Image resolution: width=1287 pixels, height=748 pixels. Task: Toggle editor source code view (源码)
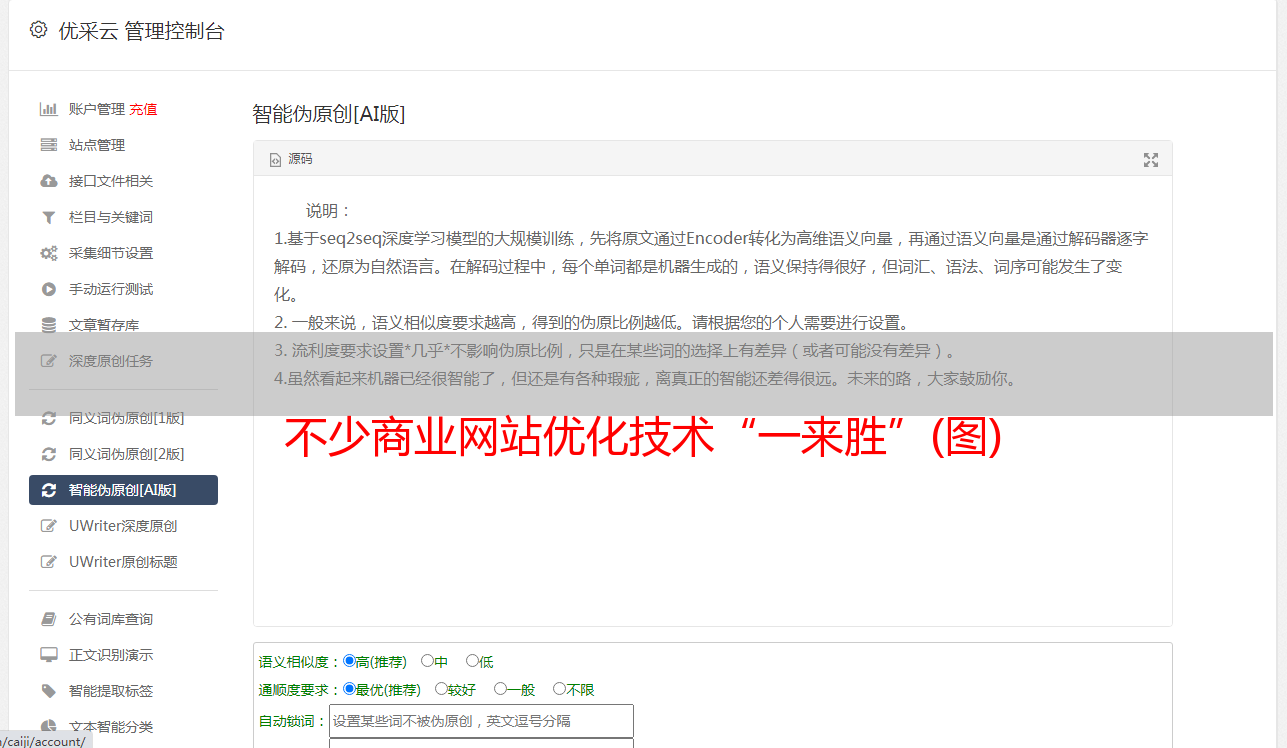coord(291,159)
